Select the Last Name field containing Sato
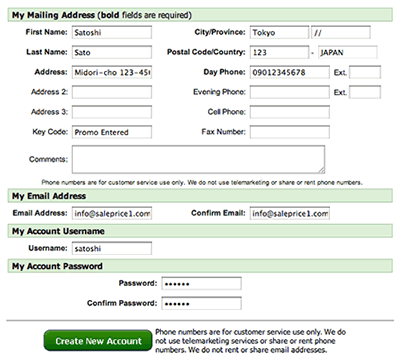 [112, 52]
